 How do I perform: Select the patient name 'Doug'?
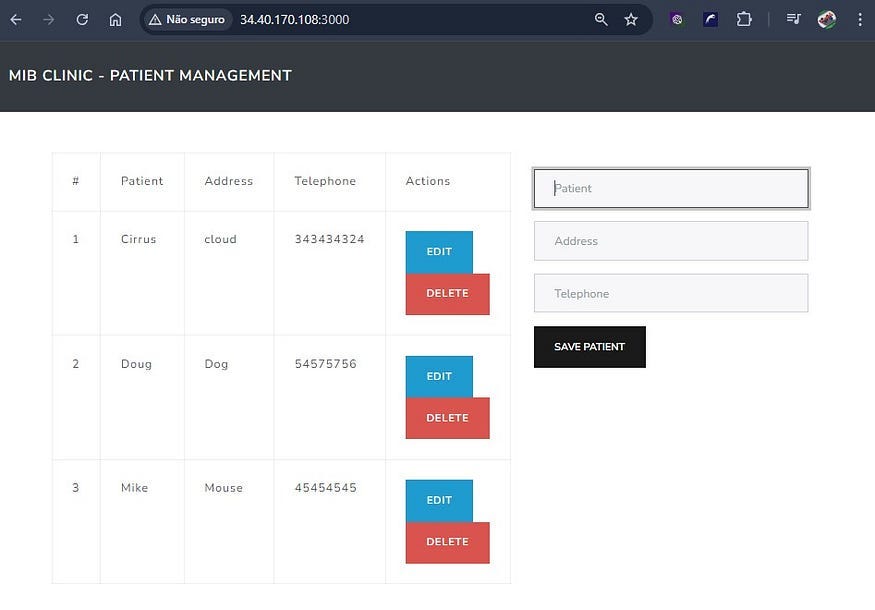[x=136, y=364]
